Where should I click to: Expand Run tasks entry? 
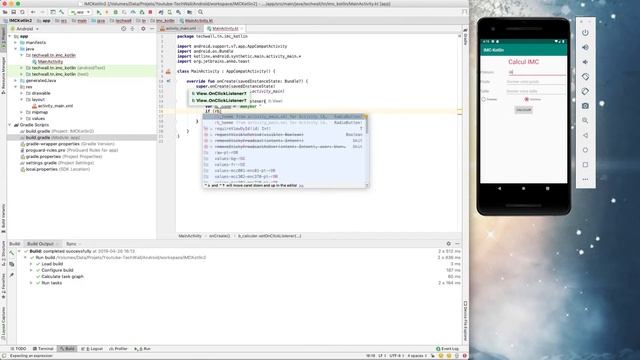click(31, 283)
